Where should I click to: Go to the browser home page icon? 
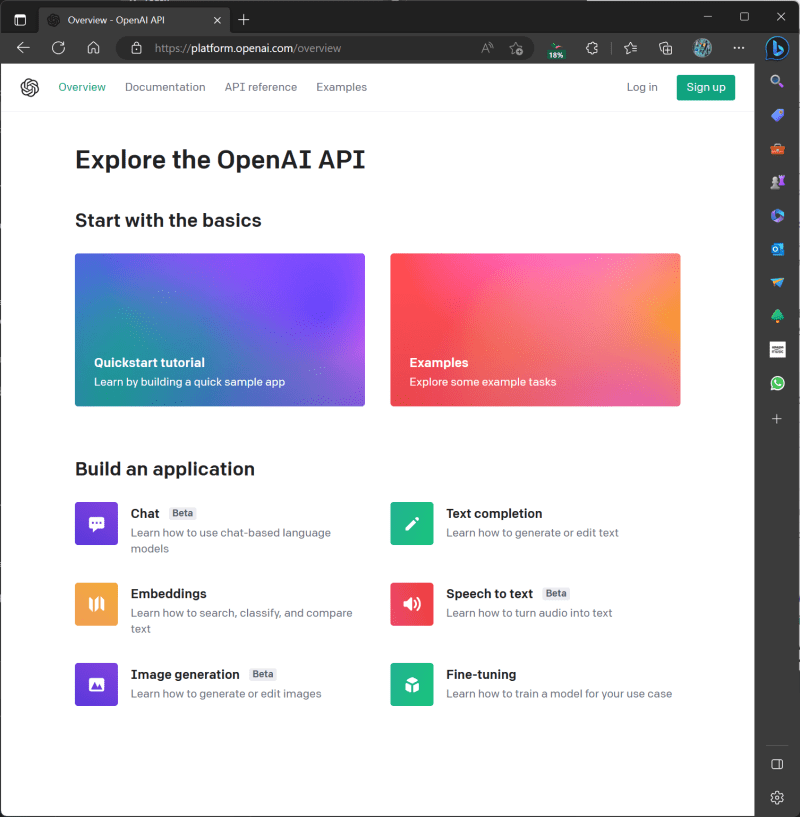coord(93,48)
